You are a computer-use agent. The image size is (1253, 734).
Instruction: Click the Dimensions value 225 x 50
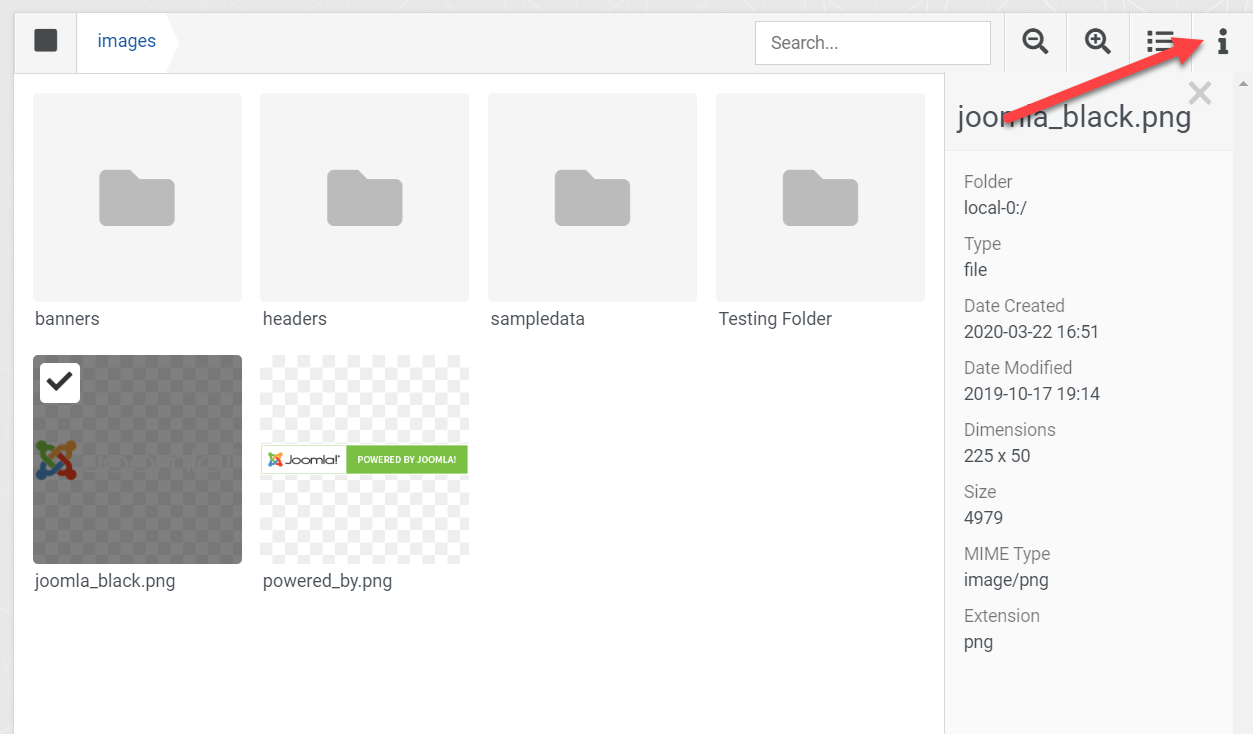[x=997, y=456]
